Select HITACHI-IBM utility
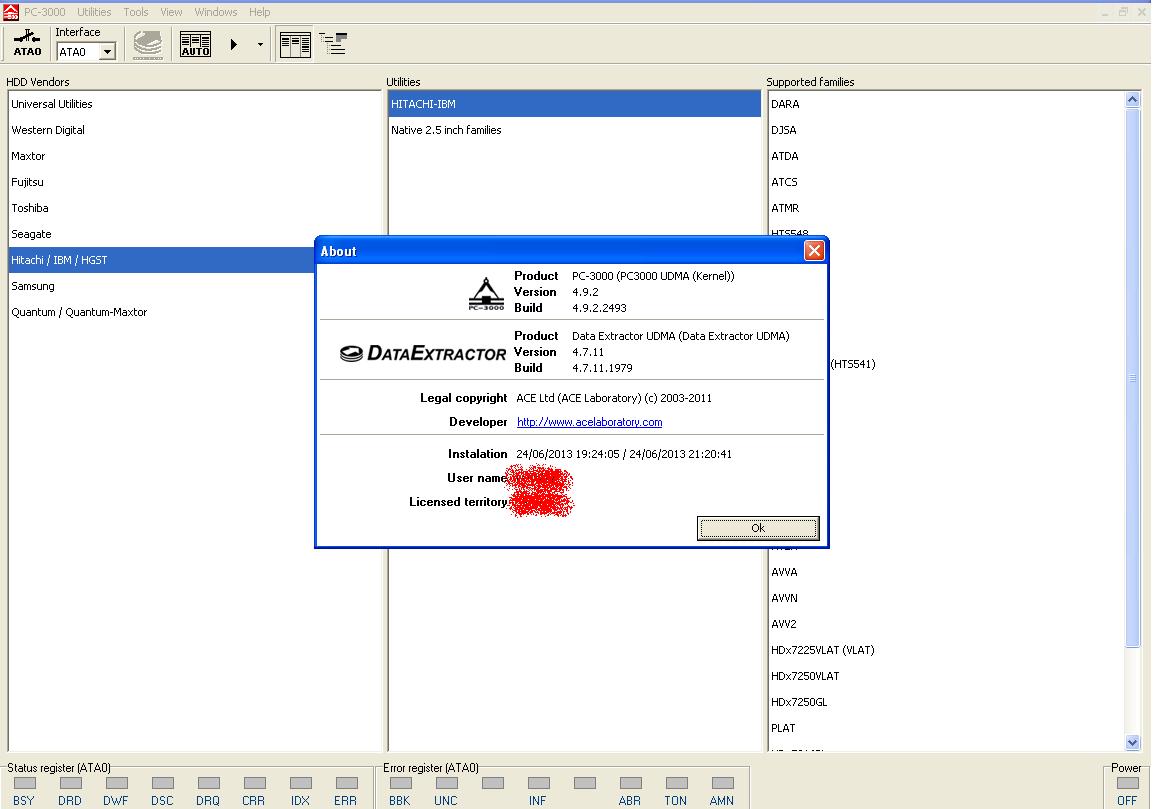Viewport: 1153px width, 809px height. [x=574, y=104]
